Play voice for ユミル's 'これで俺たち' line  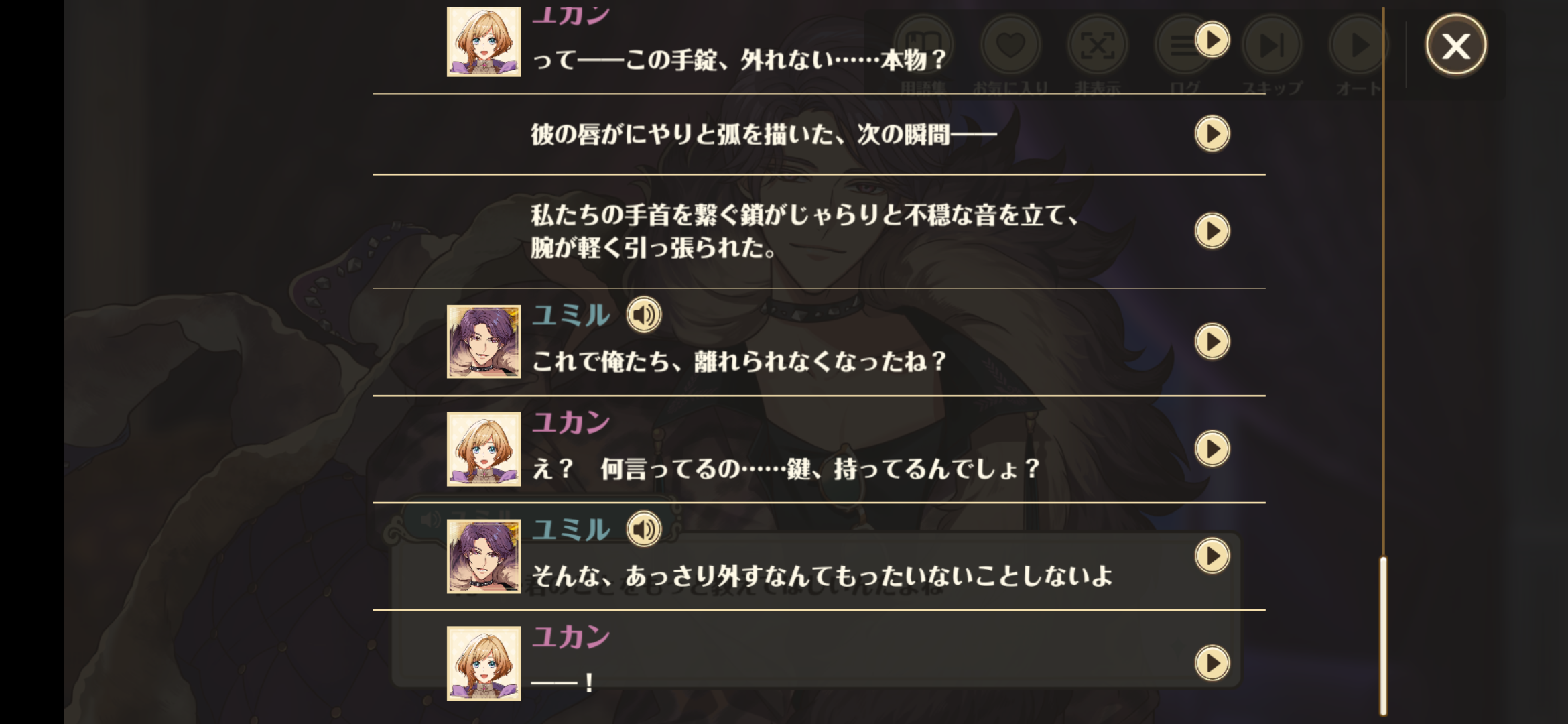pos(644,314)
